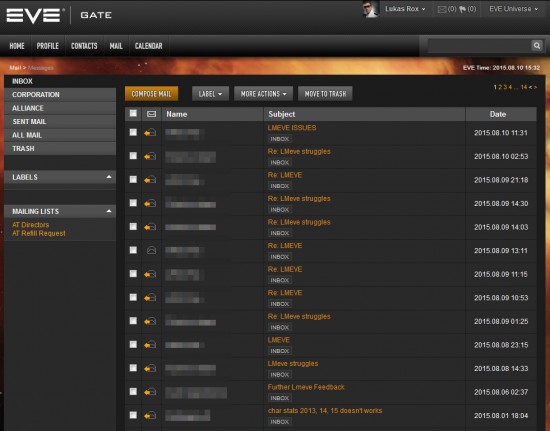The height and width of the screenshot is (431, 550).
Task: Click the Compose Mail button
Action: point(152,94)
